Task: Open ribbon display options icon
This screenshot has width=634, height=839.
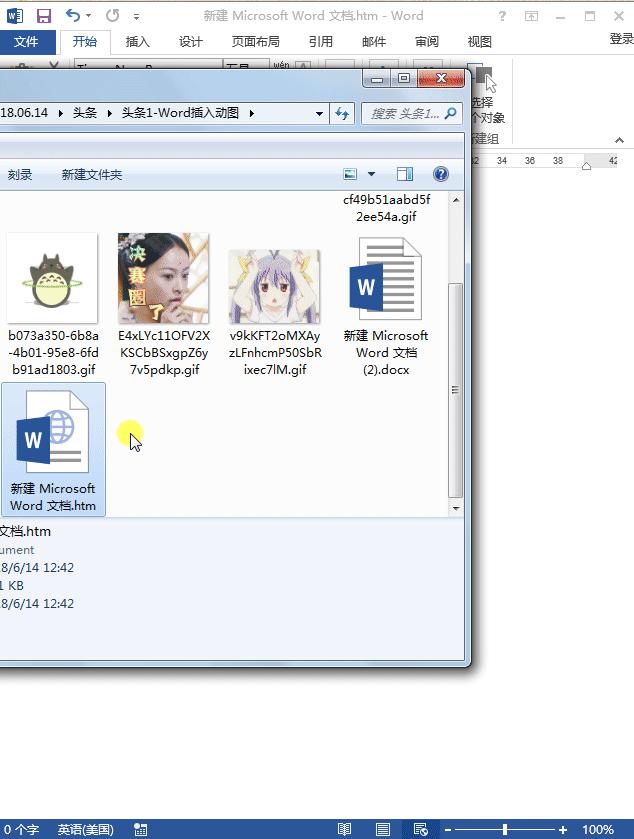Action: [531, 16]
